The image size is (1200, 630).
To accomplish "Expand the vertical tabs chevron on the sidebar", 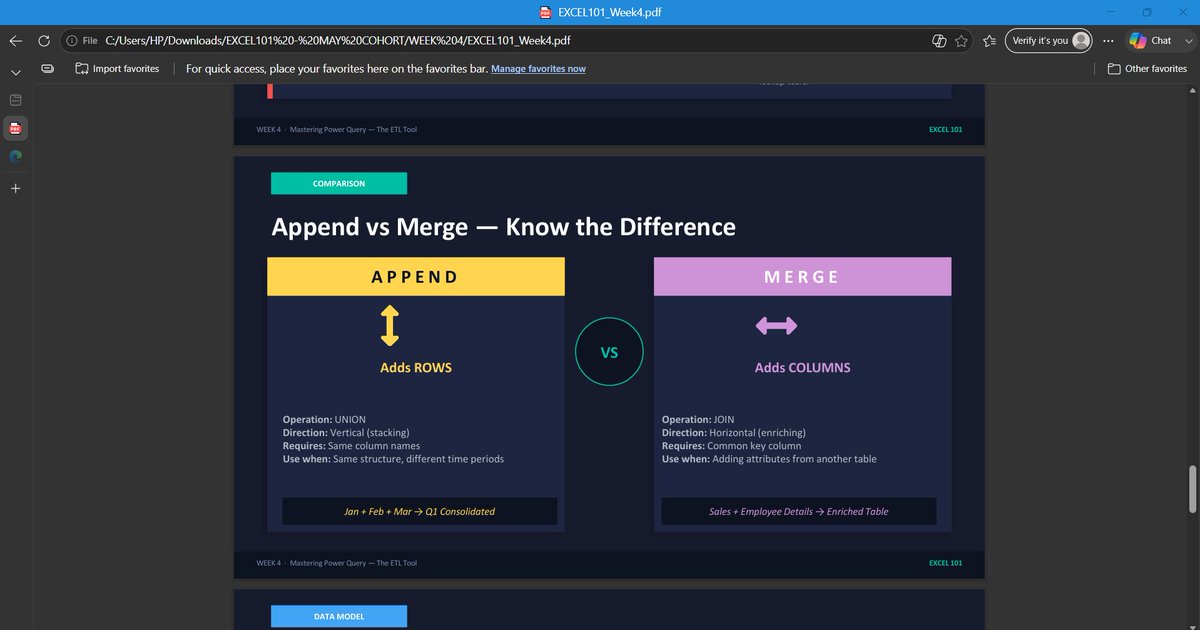I will [15, 72].
